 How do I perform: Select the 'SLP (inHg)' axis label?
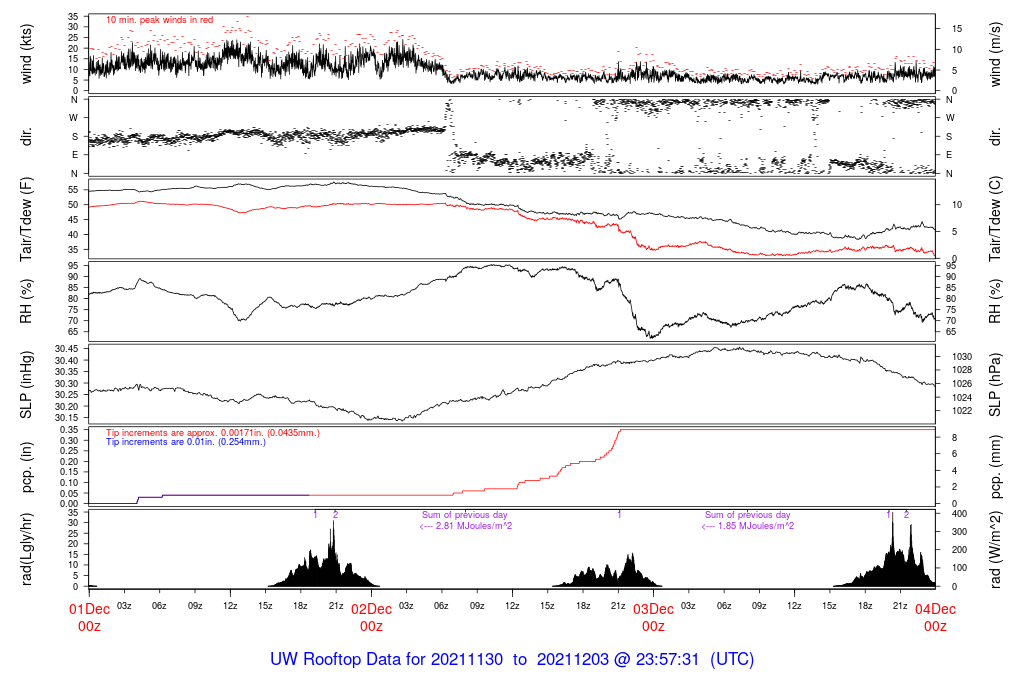coord(26,385)
